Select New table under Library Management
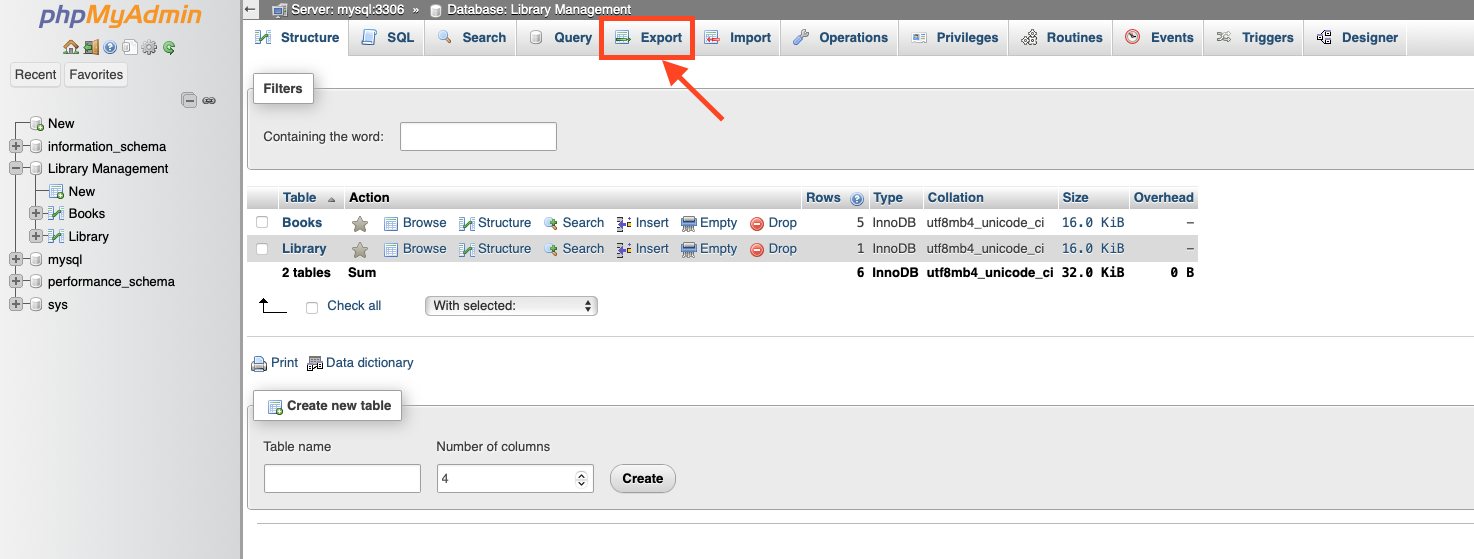Viewport: 1474px width, 559px height. pos(82,192)
